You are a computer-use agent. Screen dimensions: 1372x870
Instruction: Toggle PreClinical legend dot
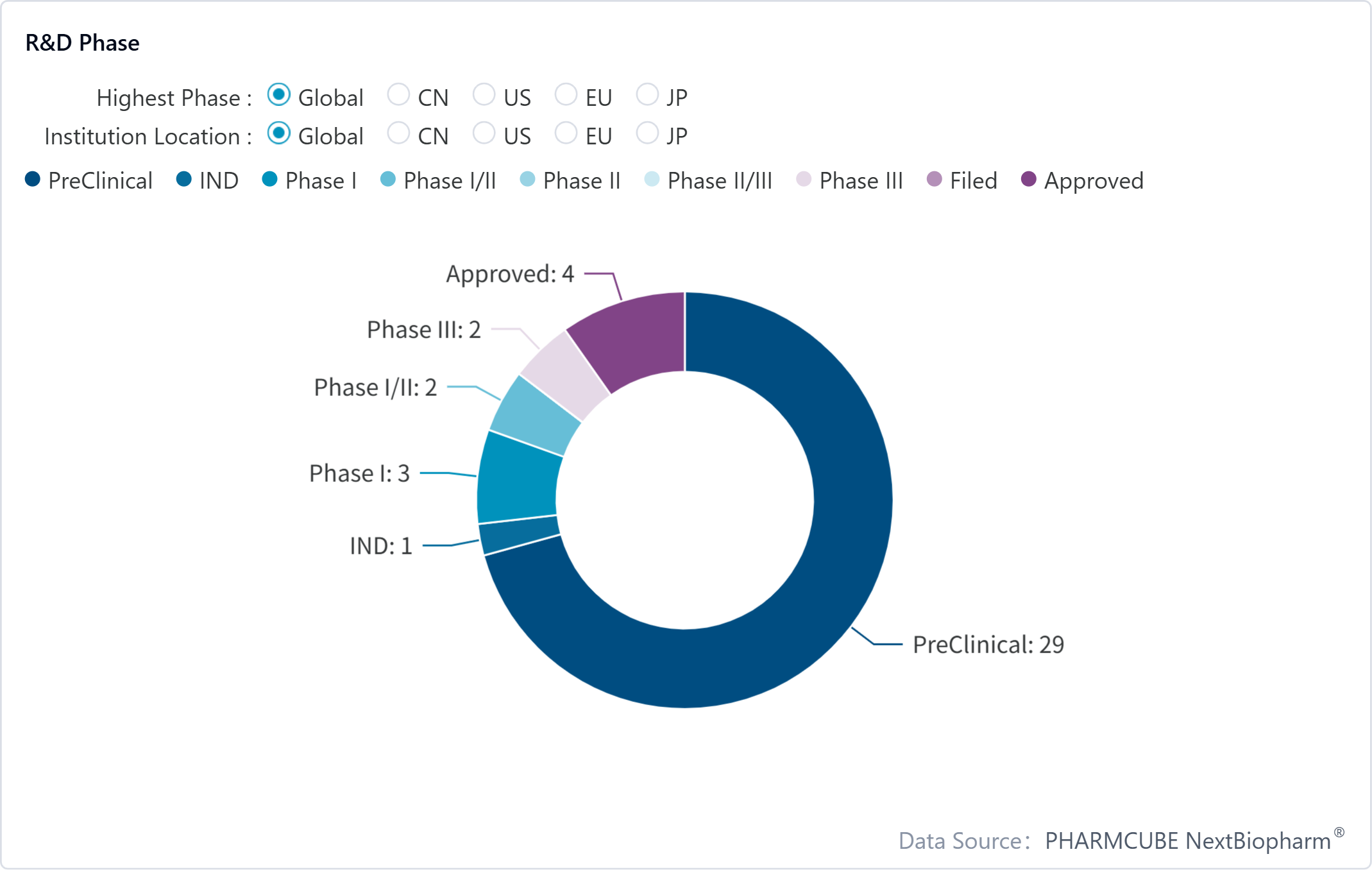(33, 180)
